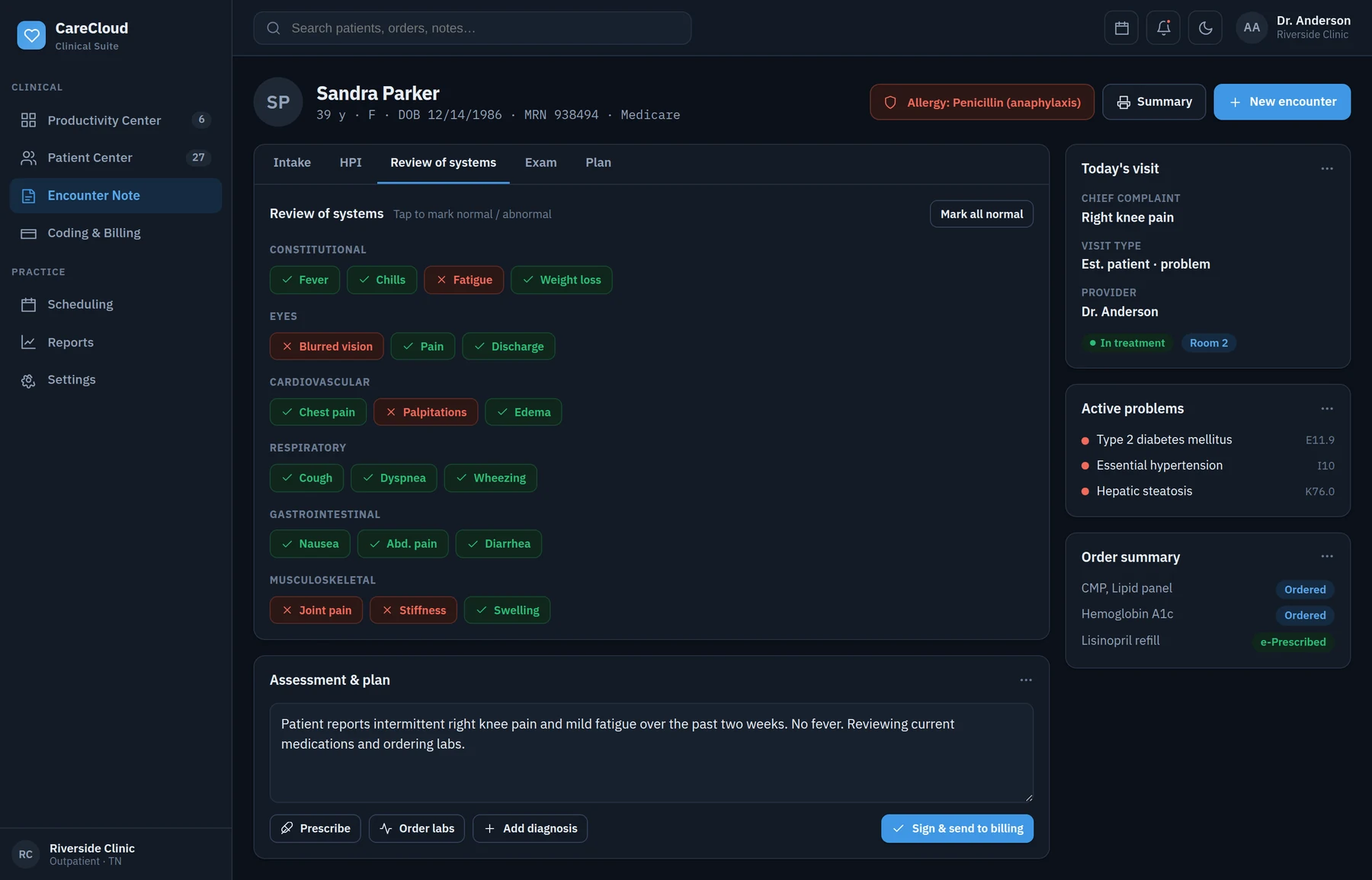Toggle Diarrhea chip
The width and height of the screenshot is (1372, 880).
pyautogui.click(x=498, y=544)
